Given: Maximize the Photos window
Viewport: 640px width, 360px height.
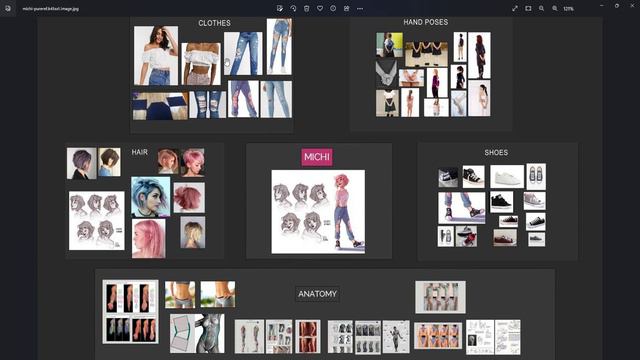Looking at the screenshot, I should point(617,6).
